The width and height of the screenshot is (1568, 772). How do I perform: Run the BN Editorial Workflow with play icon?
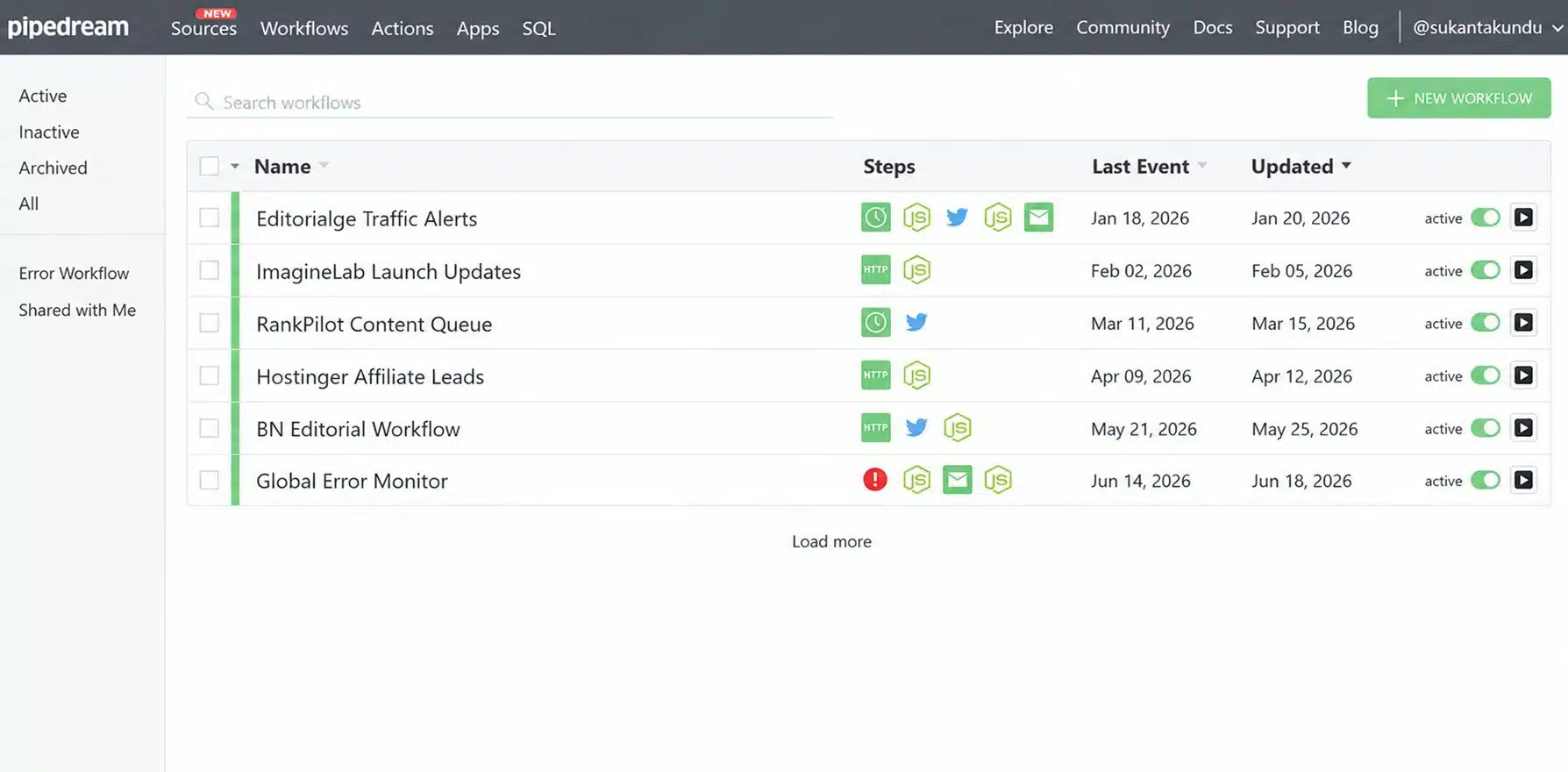pyautogui.click(x=1523, y=428)
